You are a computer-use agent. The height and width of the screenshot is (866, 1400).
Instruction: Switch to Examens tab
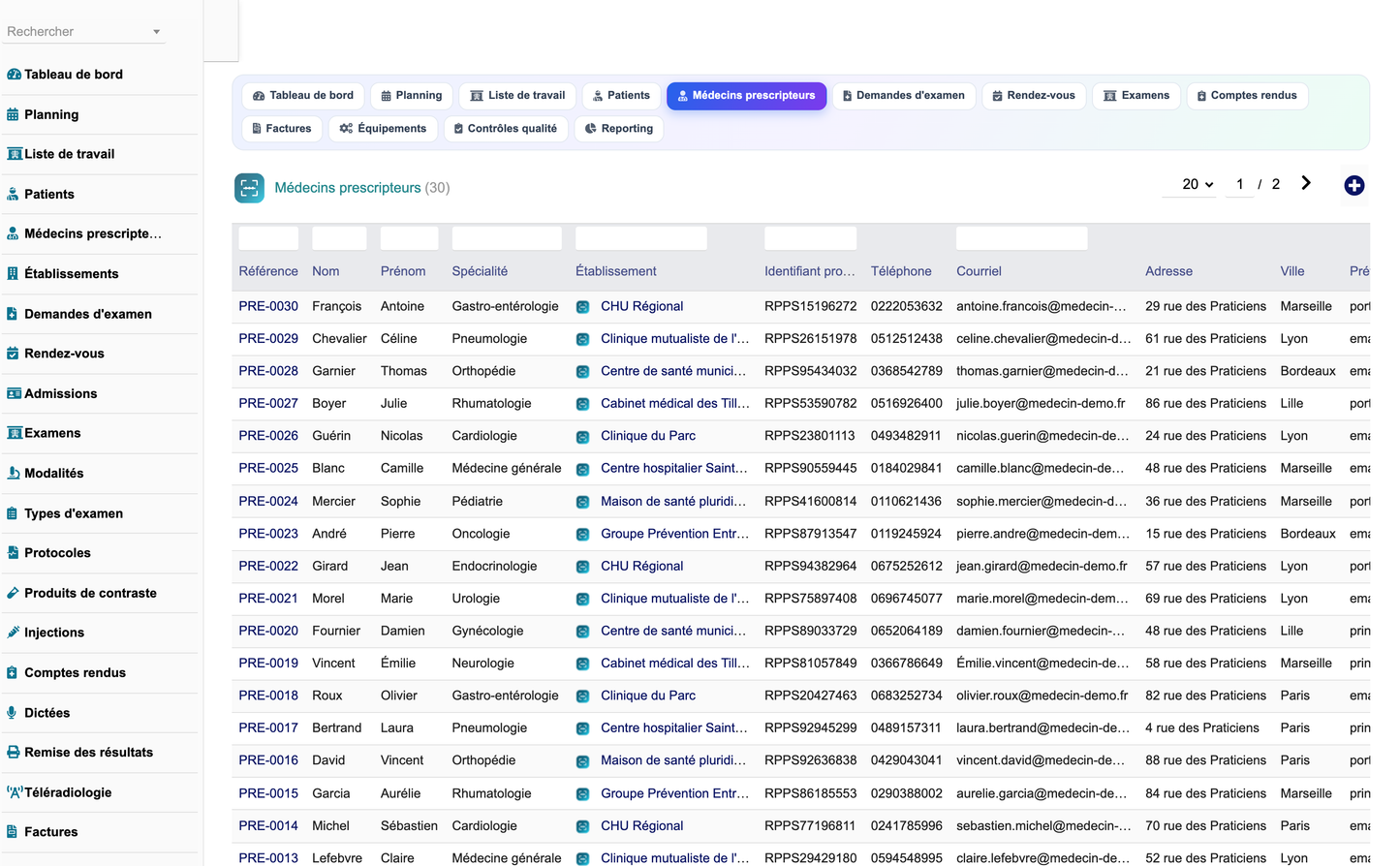point(1136,96)
